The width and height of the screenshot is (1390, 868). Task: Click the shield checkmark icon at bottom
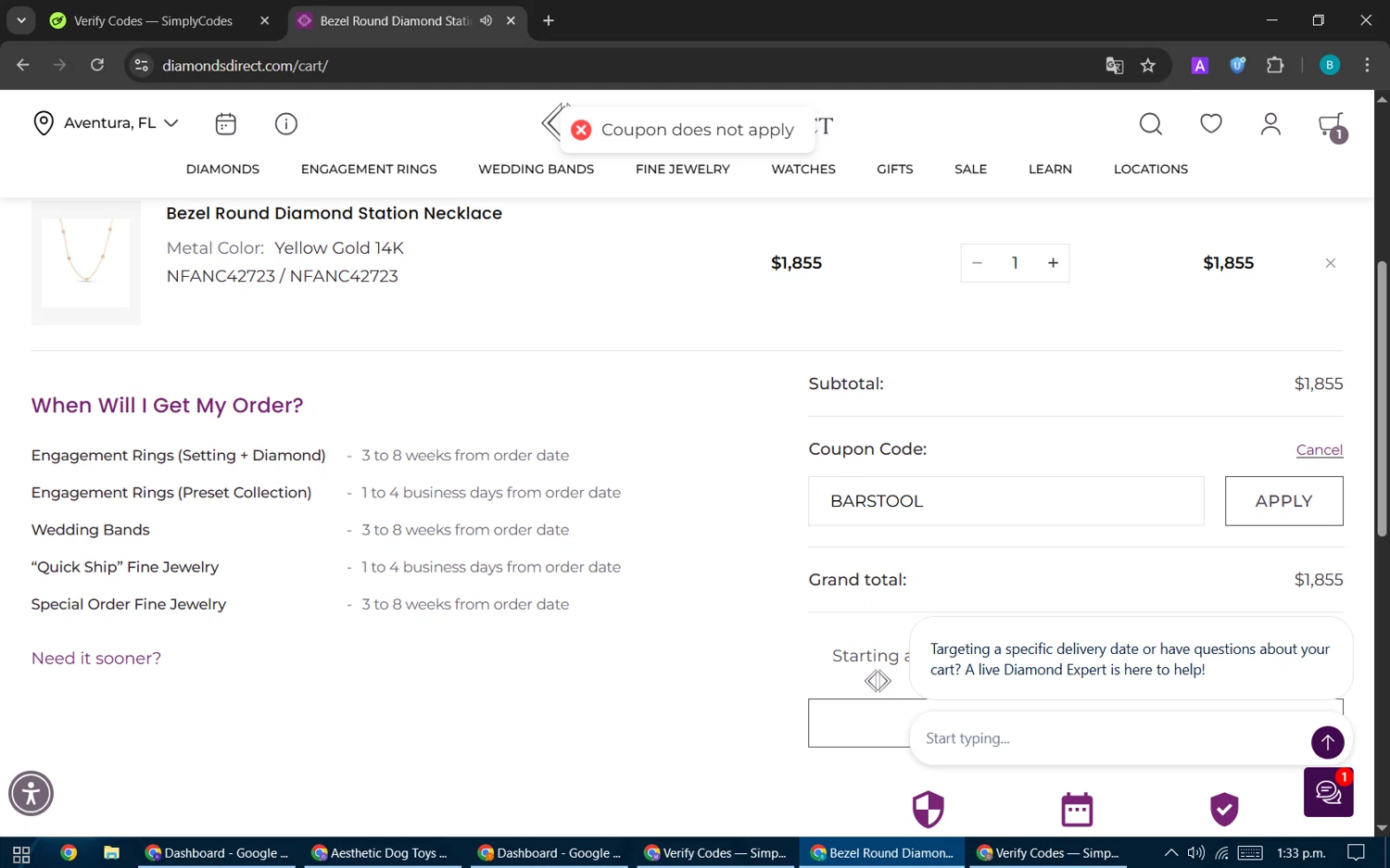[x=1224, y=809]
